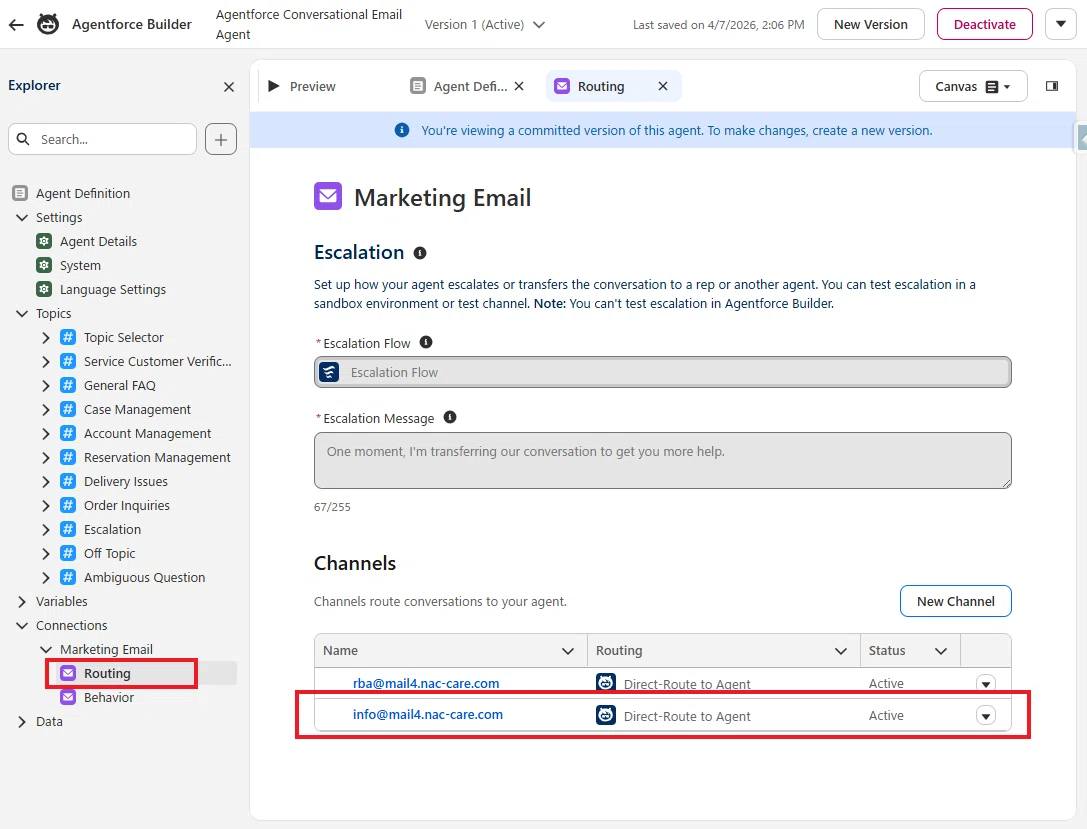Click the Marketing Email envelope icon
The height and width of the screenshot is (829, 1087).
328,196
